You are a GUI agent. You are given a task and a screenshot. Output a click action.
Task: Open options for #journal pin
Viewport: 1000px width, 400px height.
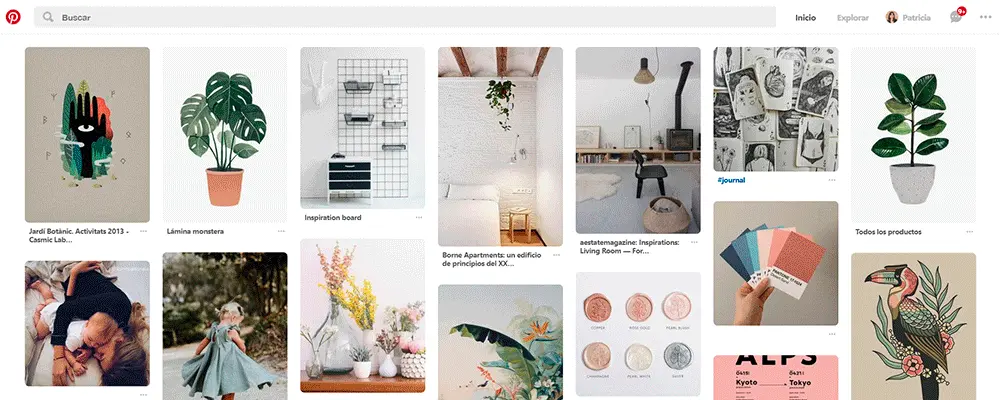click(x=832, y=181)
